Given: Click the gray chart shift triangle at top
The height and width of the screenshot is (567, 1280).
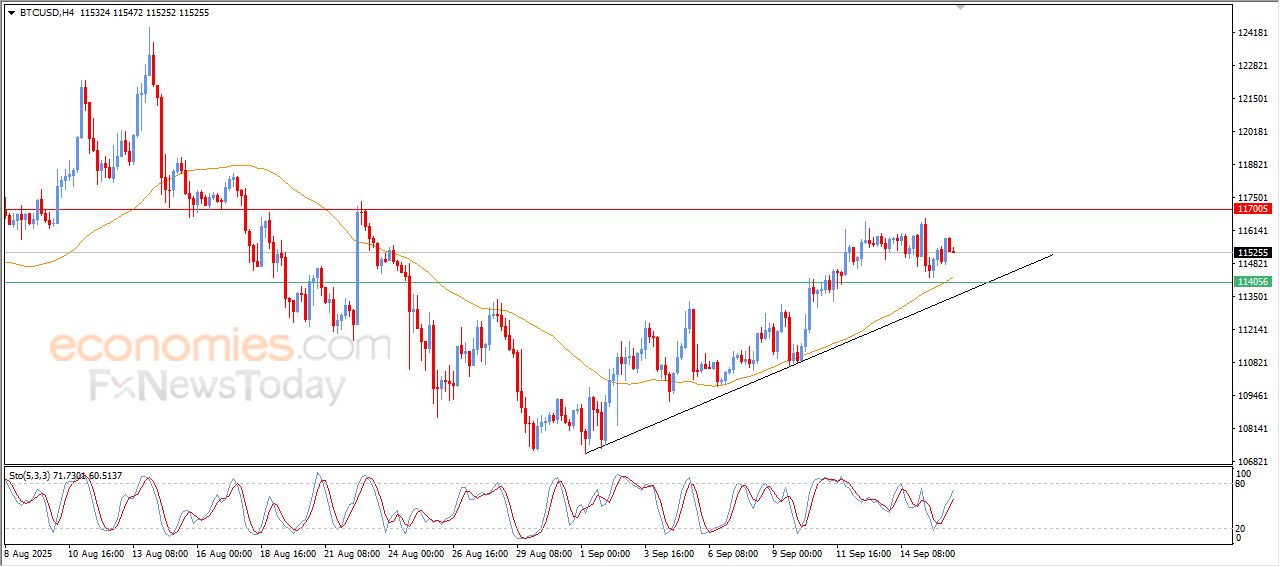Looking at the screenshot, I should point(961,7).
